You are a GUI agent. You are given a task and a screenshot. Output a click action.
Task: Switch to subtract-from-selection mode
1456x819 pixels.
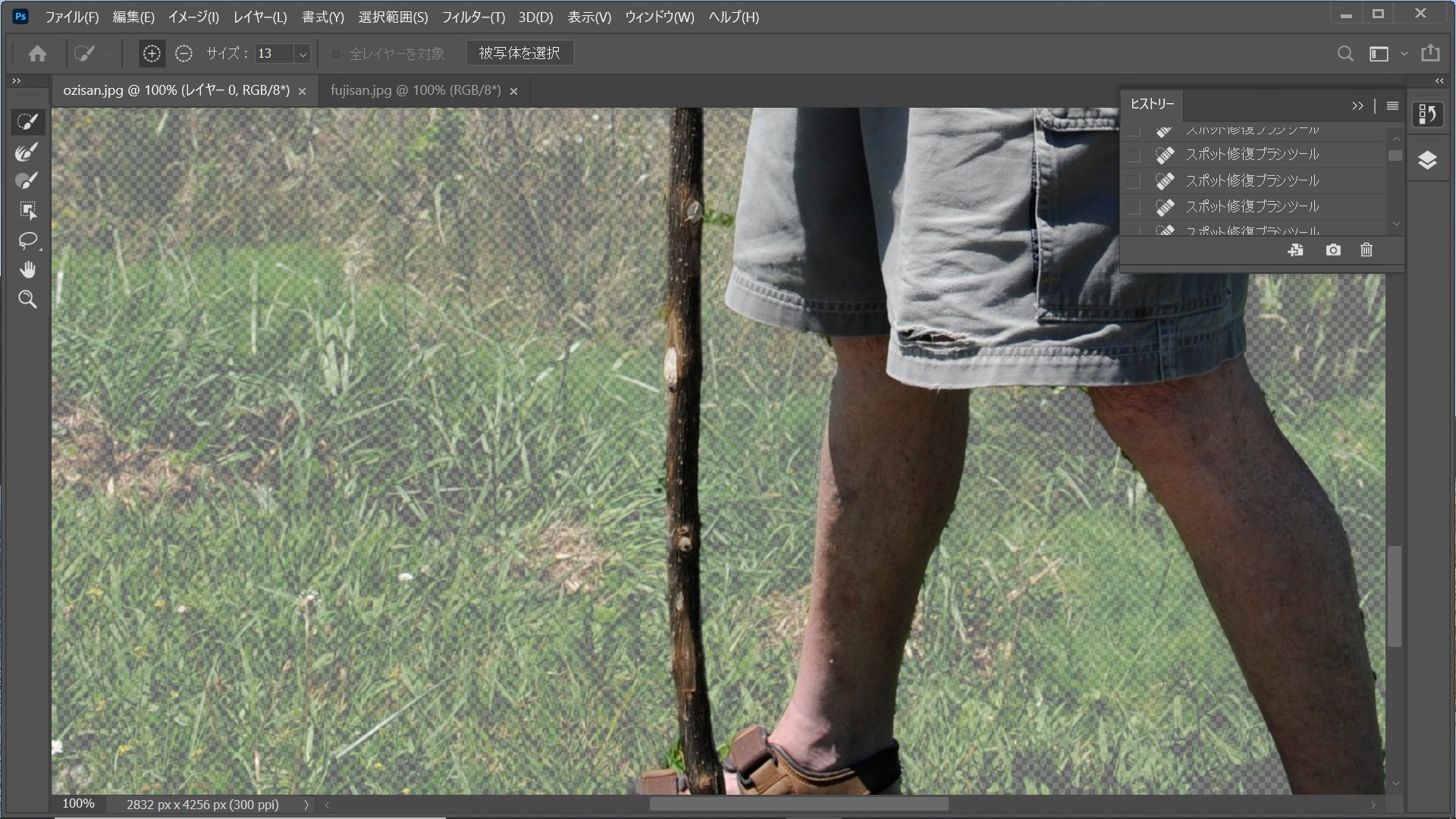point(184,53)
